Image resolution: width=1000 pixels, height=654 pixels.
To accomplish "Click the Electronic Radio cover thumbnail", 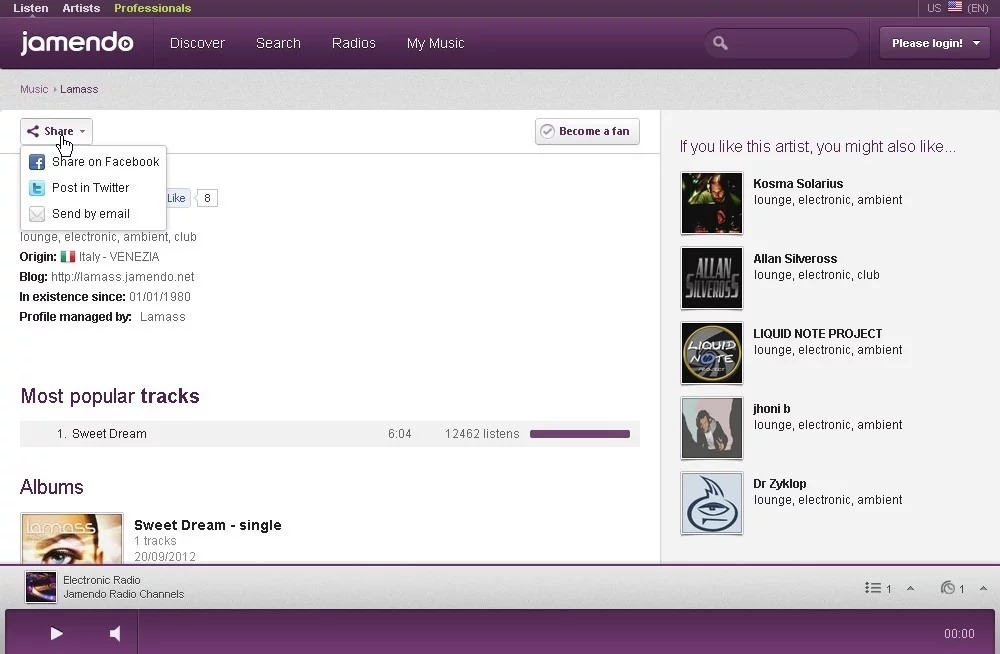I will pos(41,587).
